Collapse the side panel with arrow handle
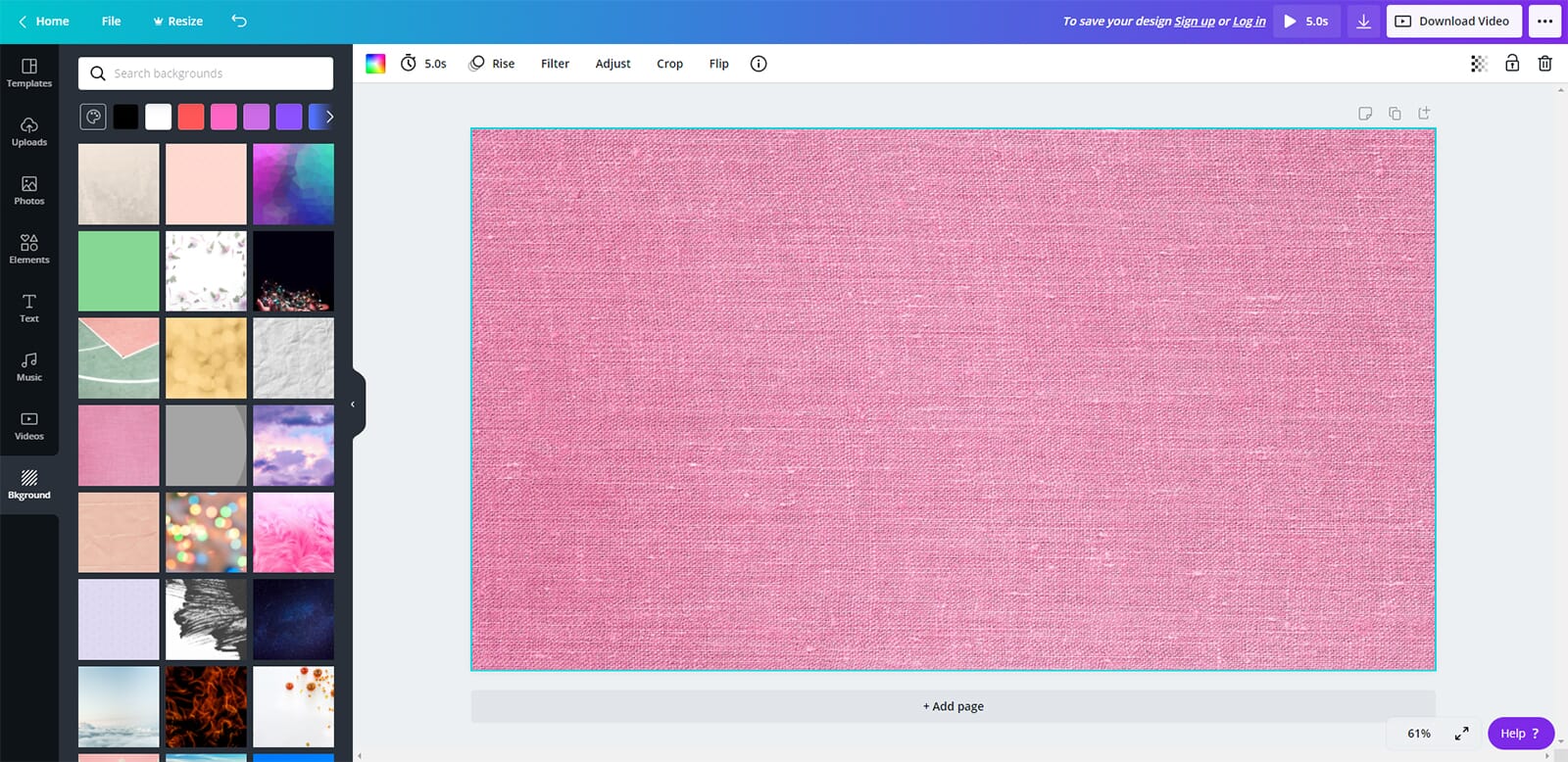The height and width of the screenshot is (762, 1568). [354, 404]
